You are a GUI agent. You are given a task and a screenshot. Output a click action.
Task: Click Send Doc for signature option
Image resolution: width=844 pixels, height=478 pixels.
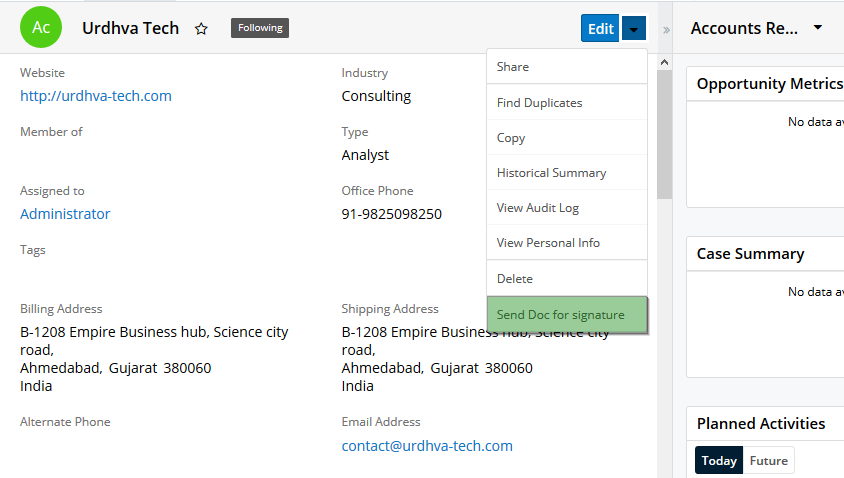click(x=567, y=314)
